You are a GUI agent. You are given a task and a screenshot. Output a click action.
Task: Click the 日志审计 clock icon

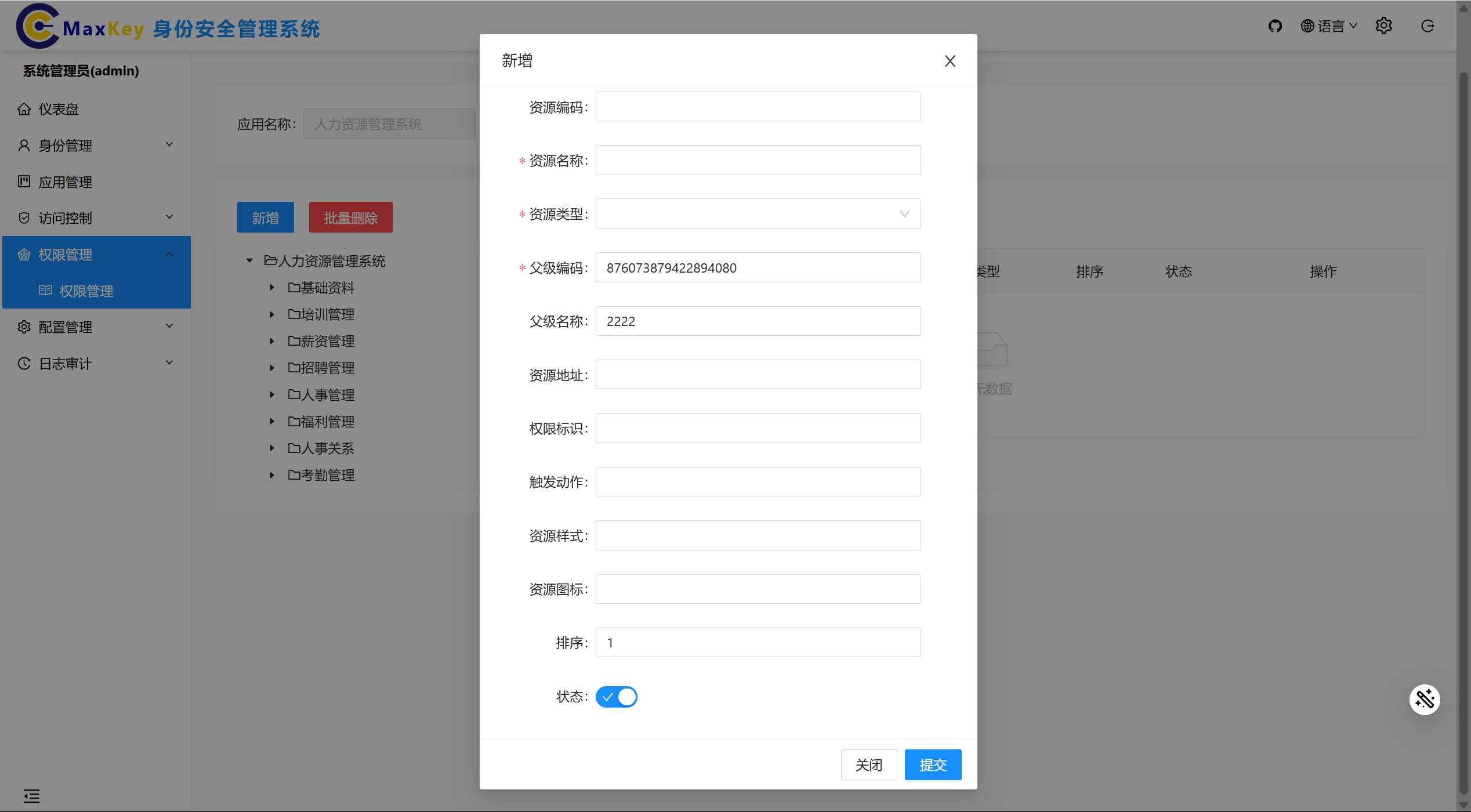point(24,363)
